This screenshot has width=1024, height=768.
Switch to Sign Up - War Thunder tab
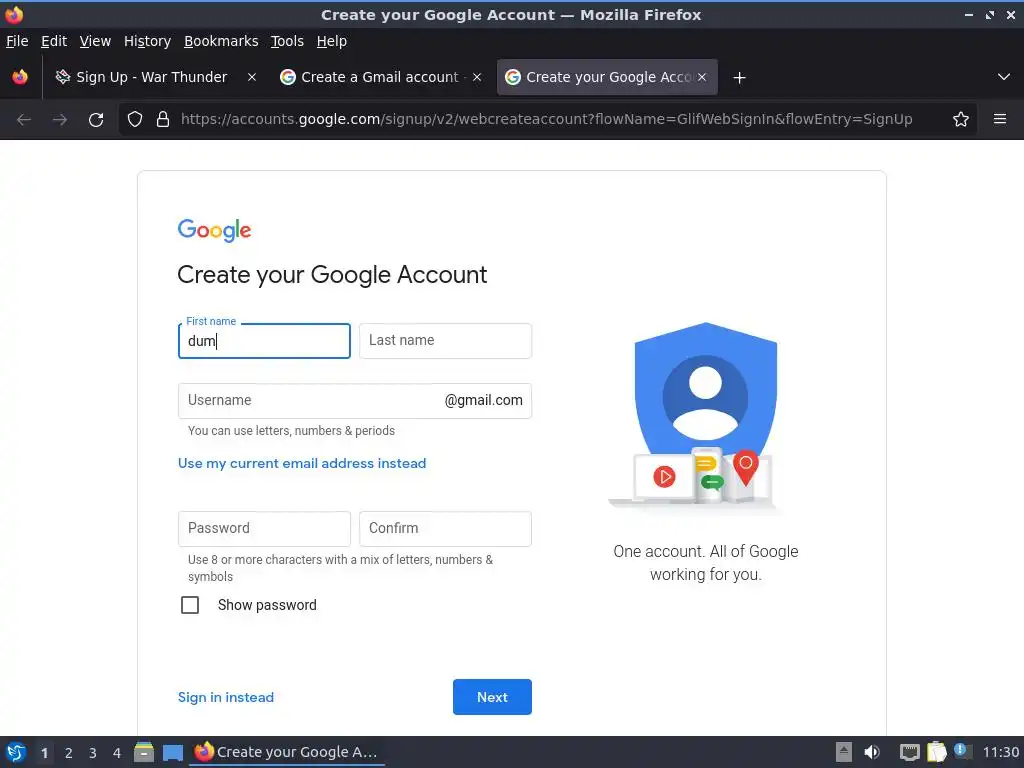pos(155,77)
